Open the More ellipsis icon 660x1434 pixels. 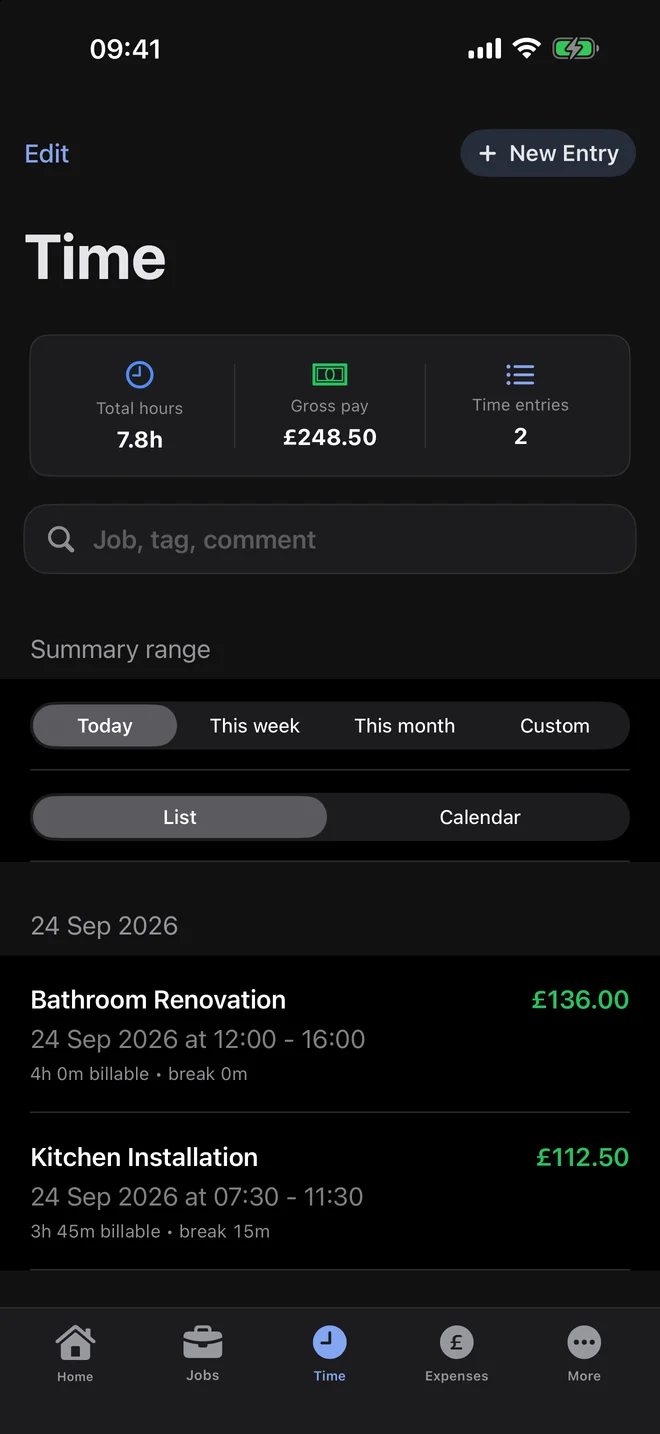click(x=584, y=1343)
